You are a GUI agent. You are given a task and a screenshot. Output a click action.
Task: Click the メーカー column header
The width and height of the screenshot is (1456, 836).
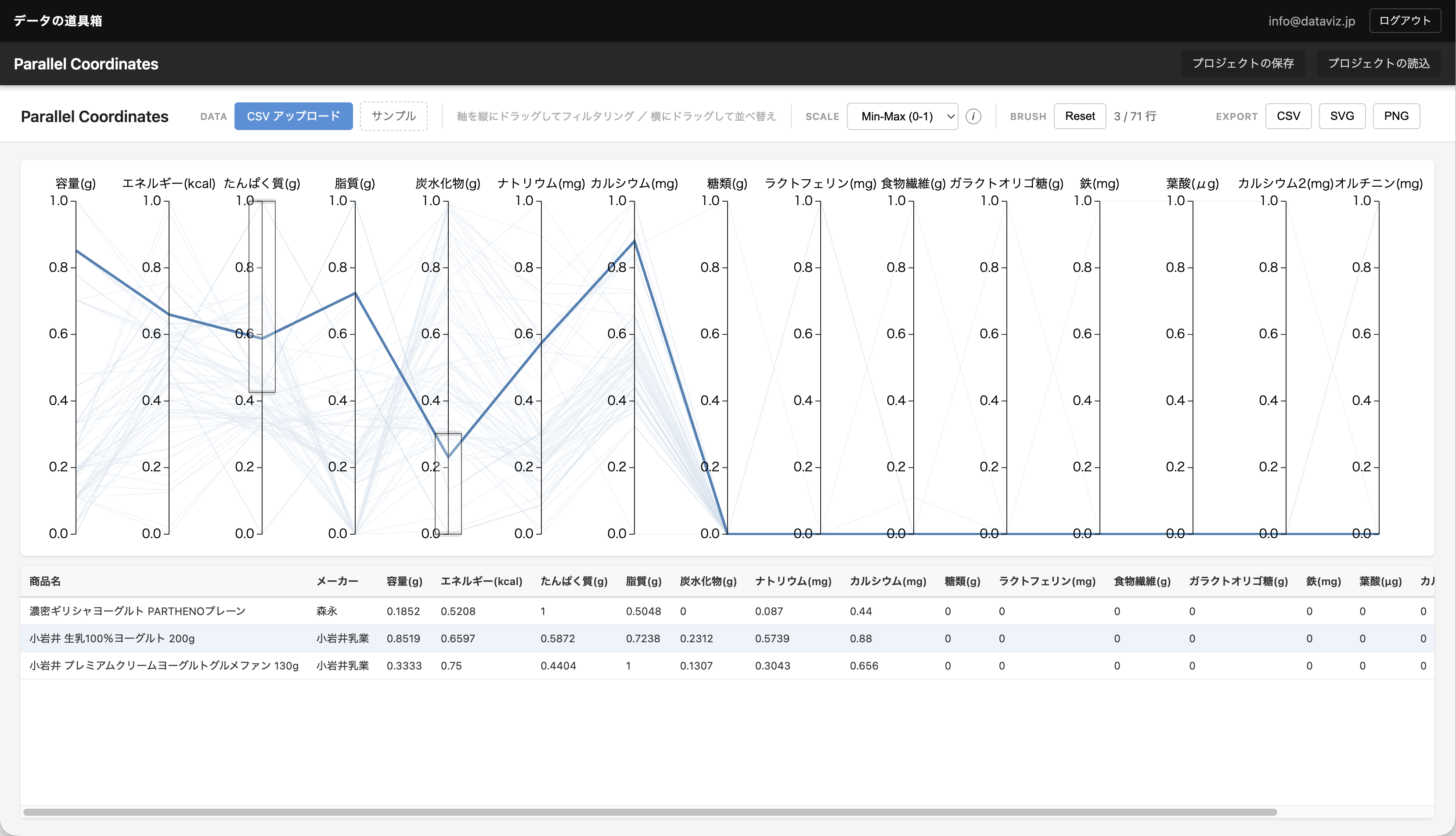(x=337, y=581)
